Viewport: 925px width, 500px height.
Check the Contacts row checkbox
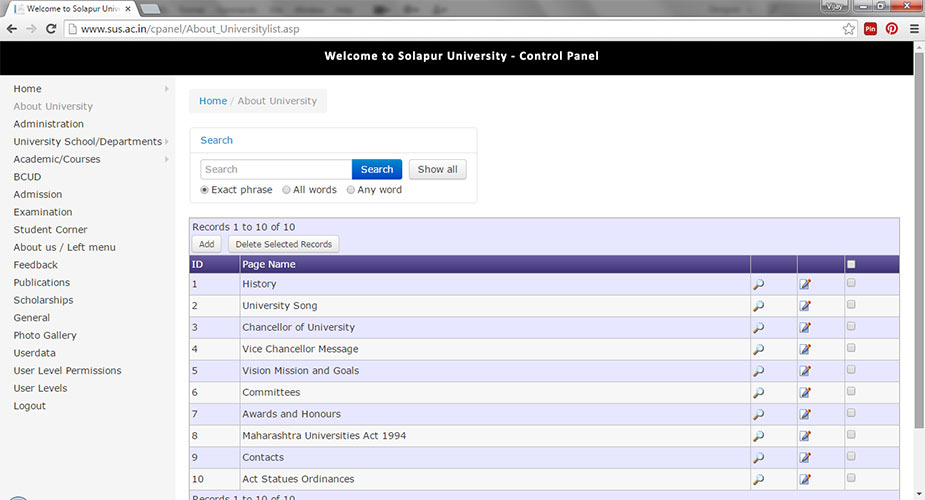coord(851,456)
